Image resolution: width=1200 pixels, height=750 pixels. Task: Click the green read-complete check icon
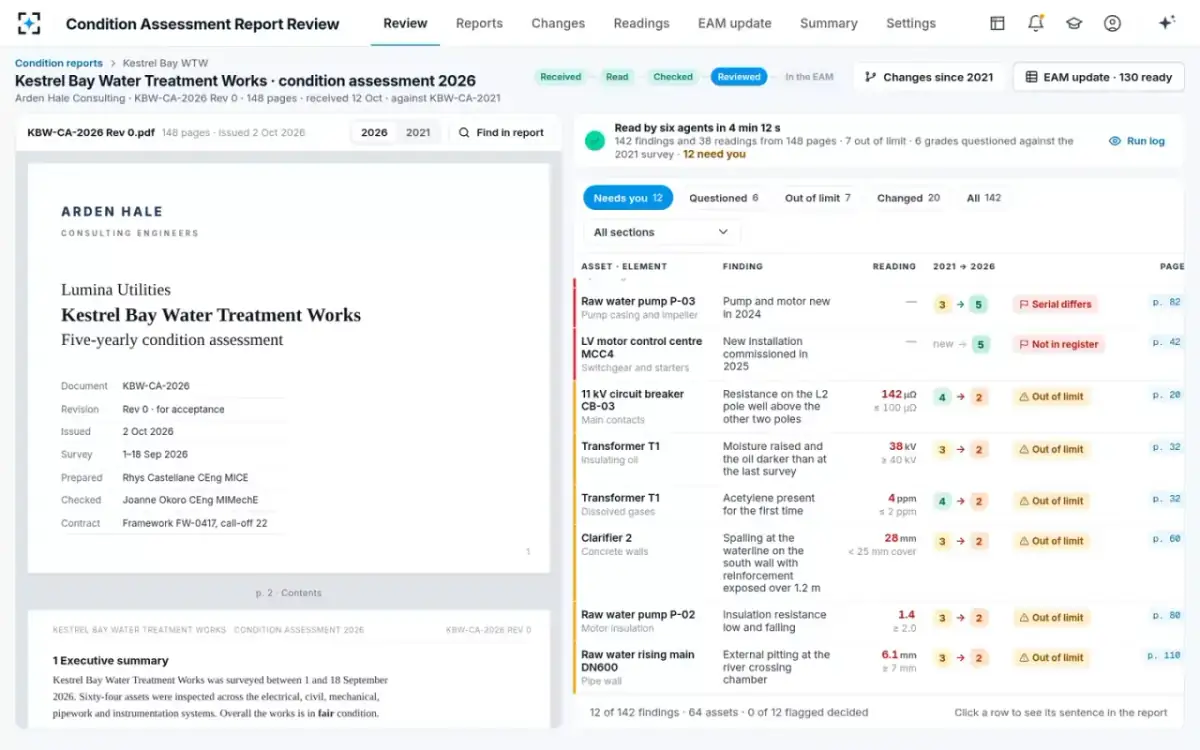[x=595, y=141]
